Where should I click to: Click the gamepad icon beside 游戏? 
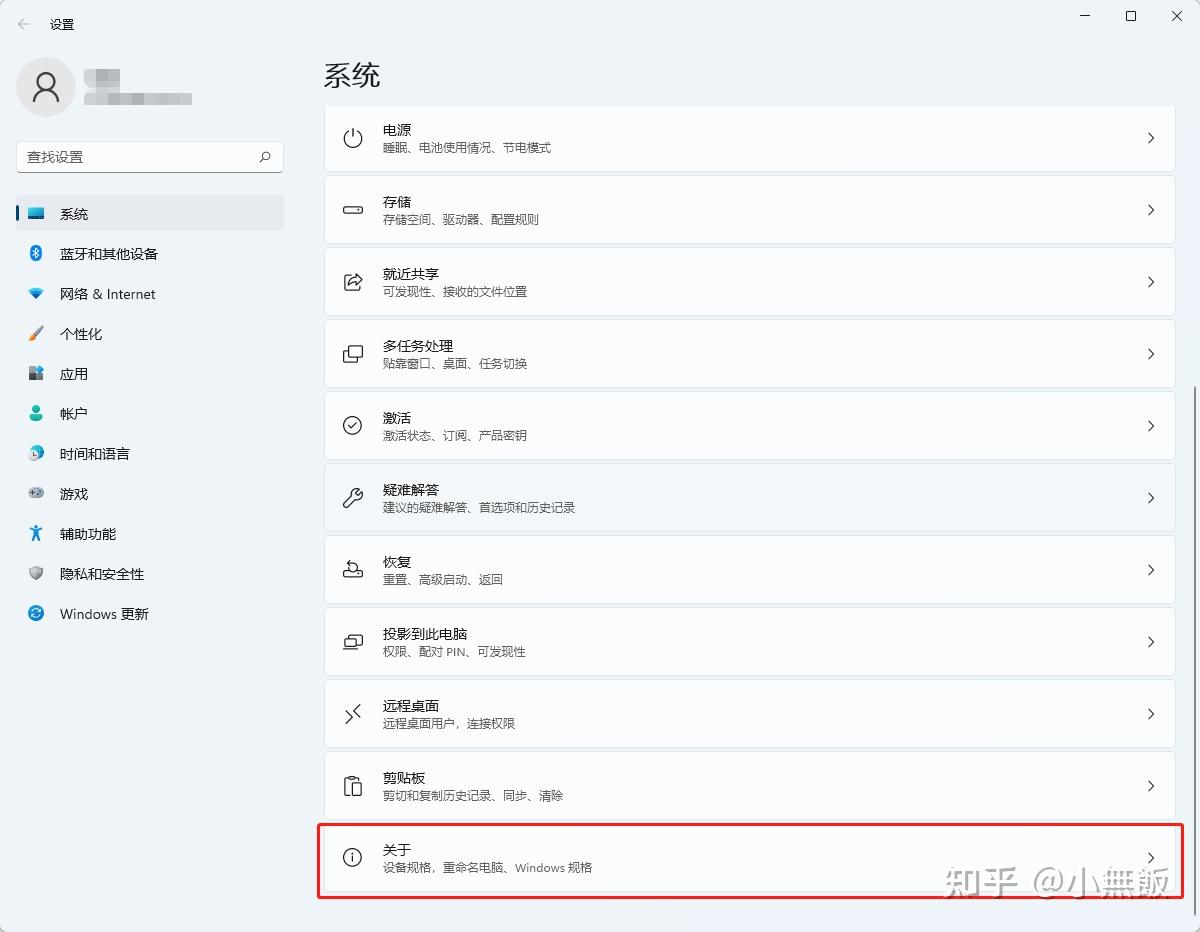(x=37, y=494)
